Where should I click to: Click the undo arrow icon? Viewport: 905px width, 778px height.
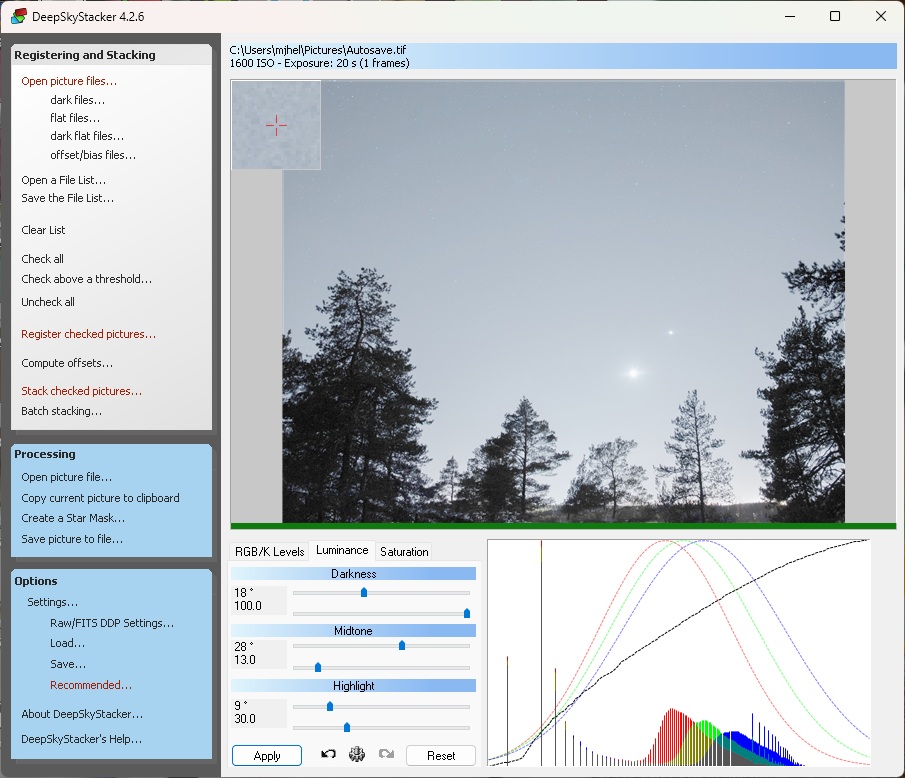[x=328, y=755]
